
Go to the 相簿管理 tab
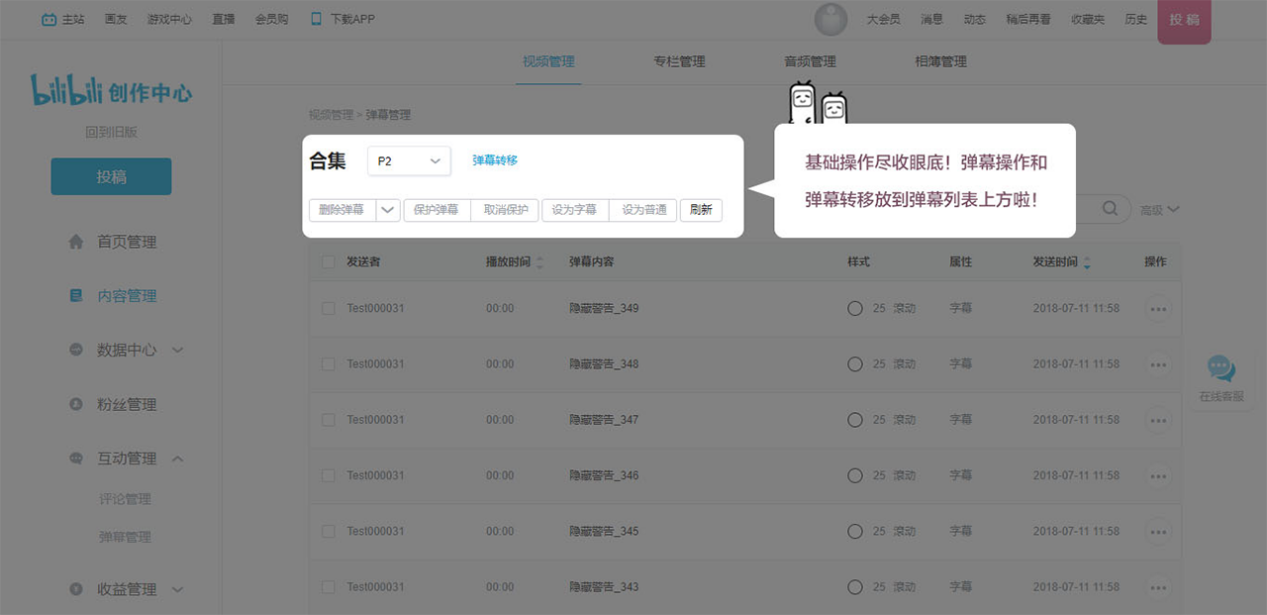941,62
